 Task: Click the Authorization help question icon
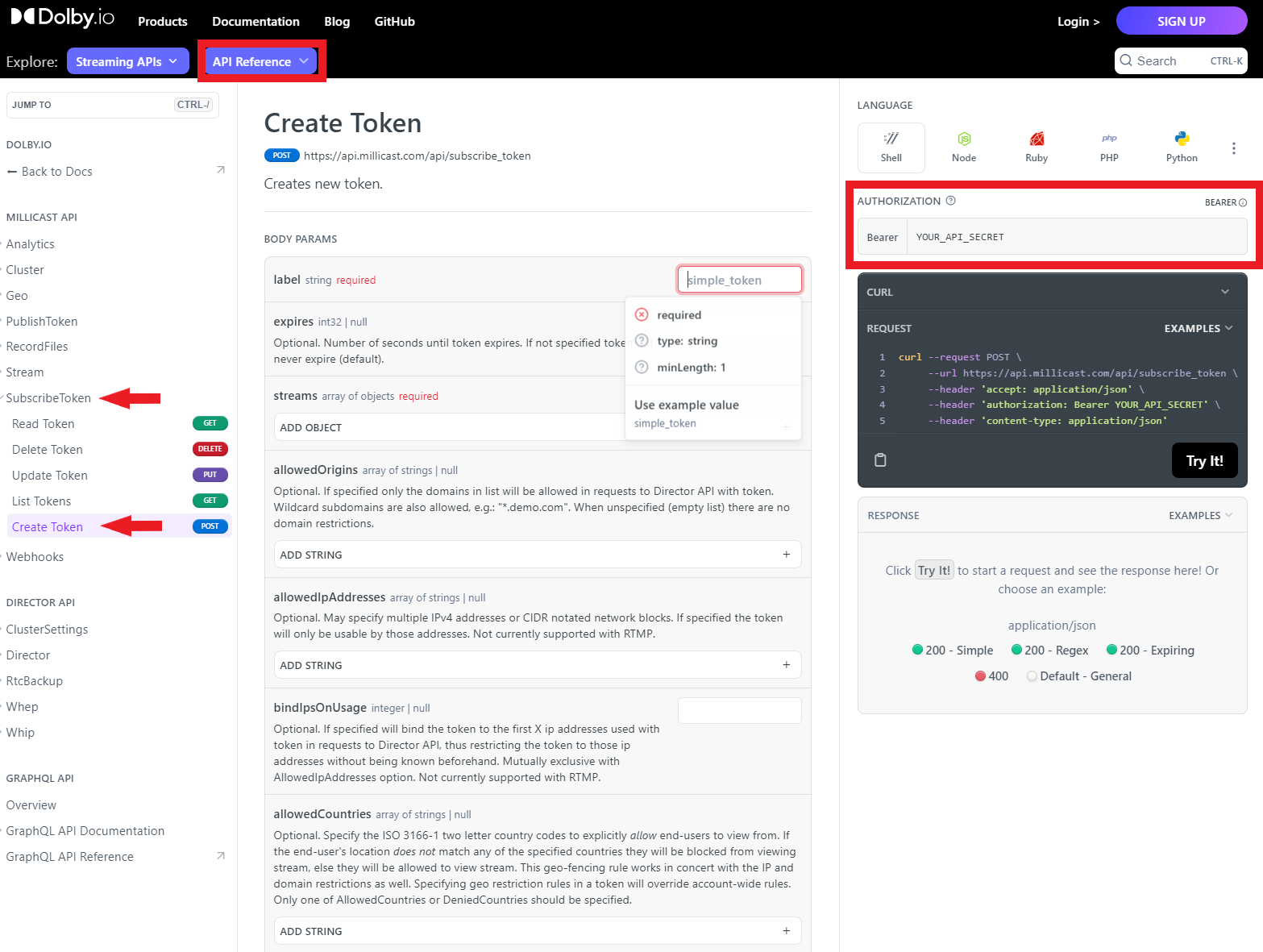tap(950, 201)
